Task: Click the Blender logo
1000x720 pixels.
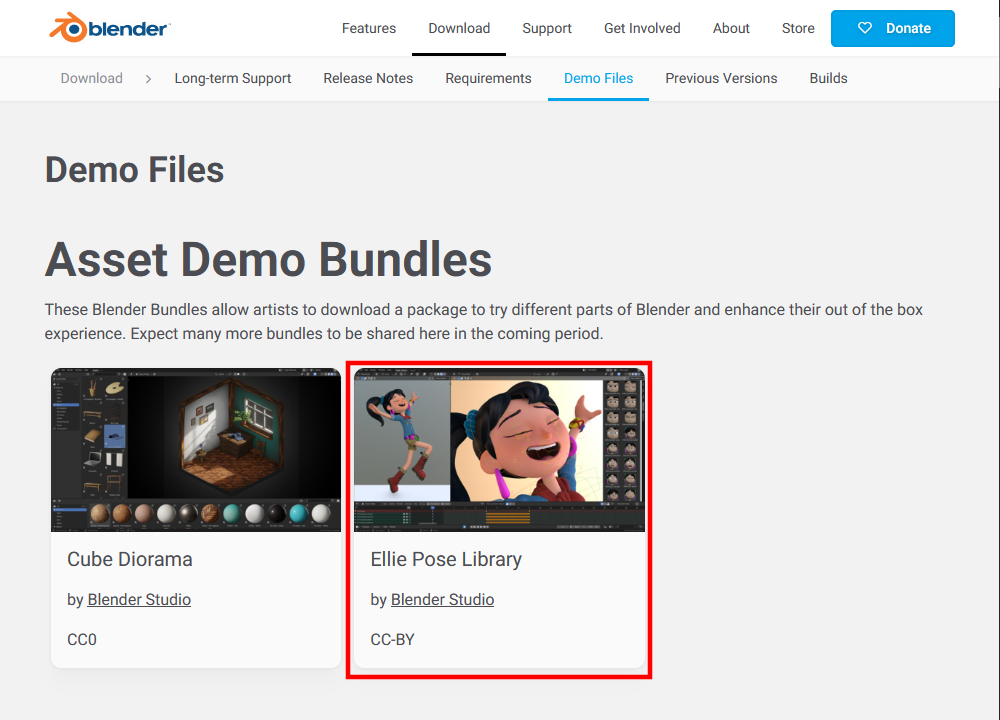Action: (110, 28)
